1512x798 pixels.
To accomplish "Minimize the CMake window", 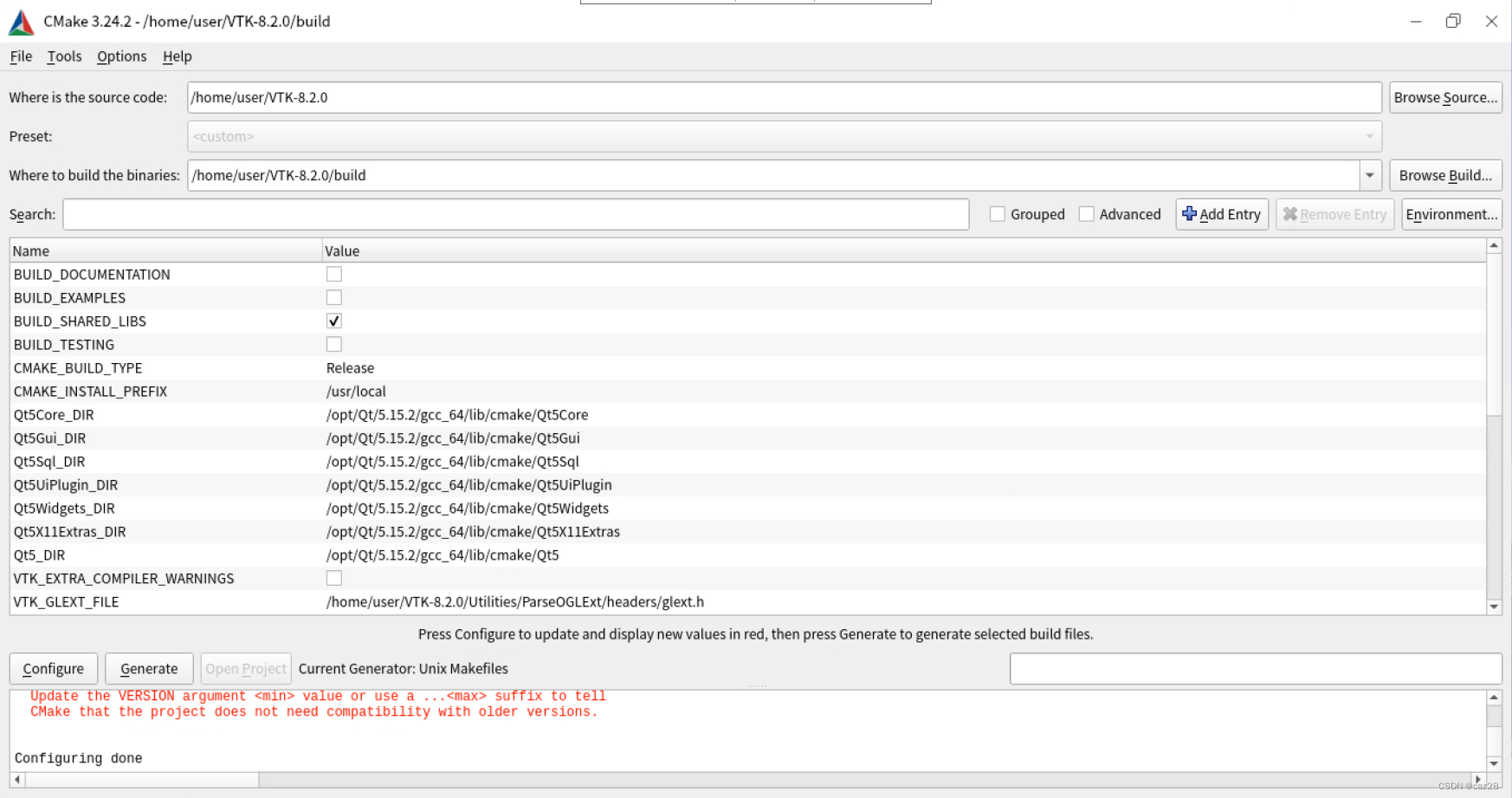I will [1416, 21].
